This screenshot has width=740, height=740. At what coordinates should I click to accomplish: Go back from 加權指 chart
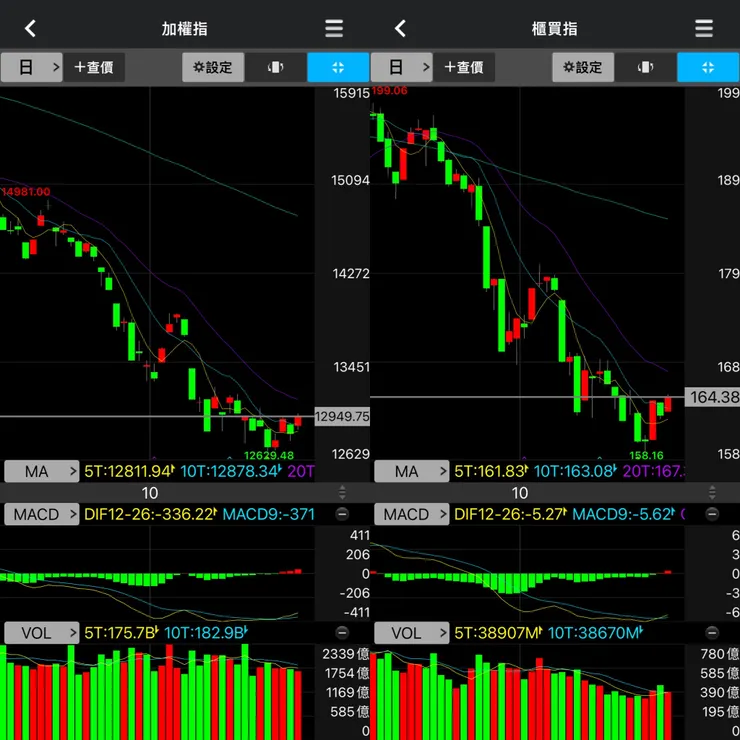31,29
